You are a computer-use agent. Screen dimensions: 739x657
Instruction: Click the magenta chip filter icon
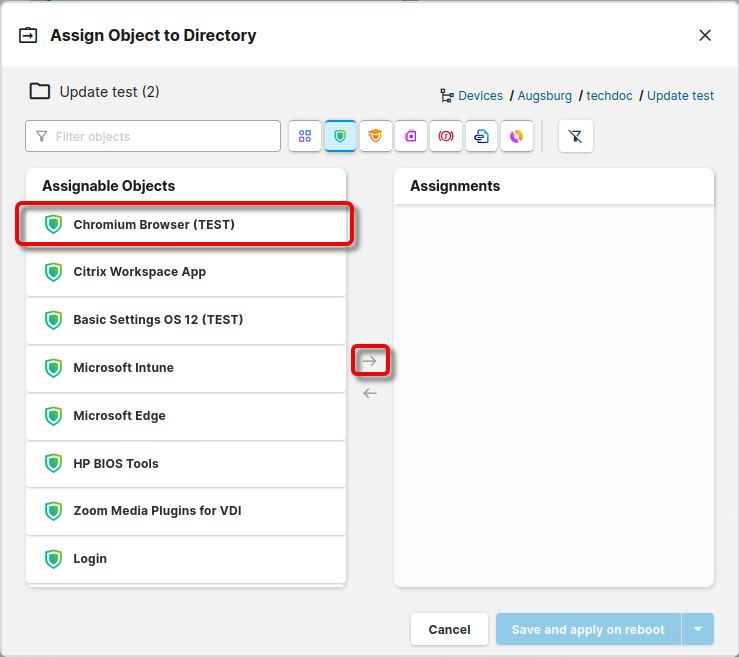pos(411,136)
